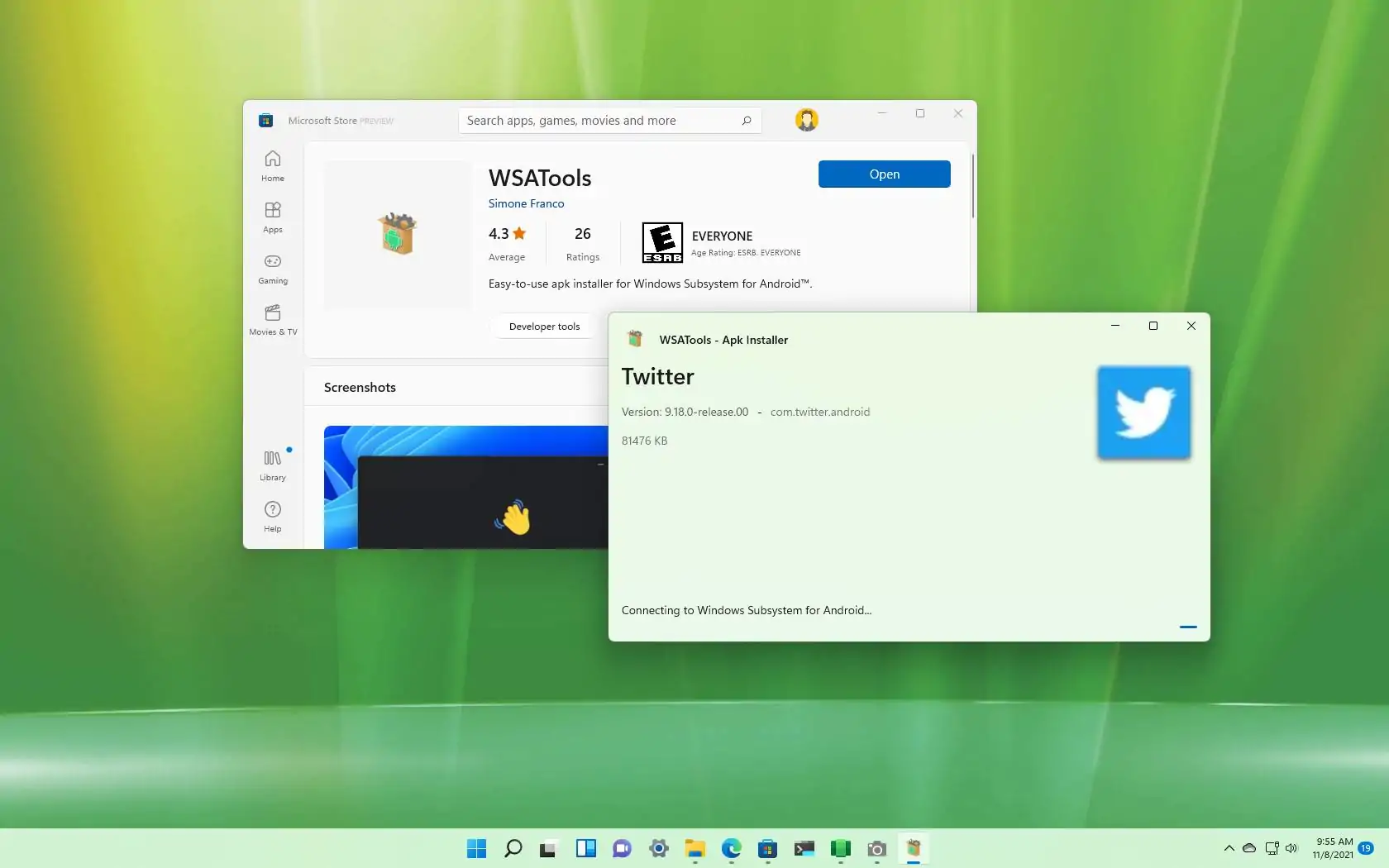Click the WSATools app logo in Store page
This screenshot has height=868, width=1389.
point(398,233)
